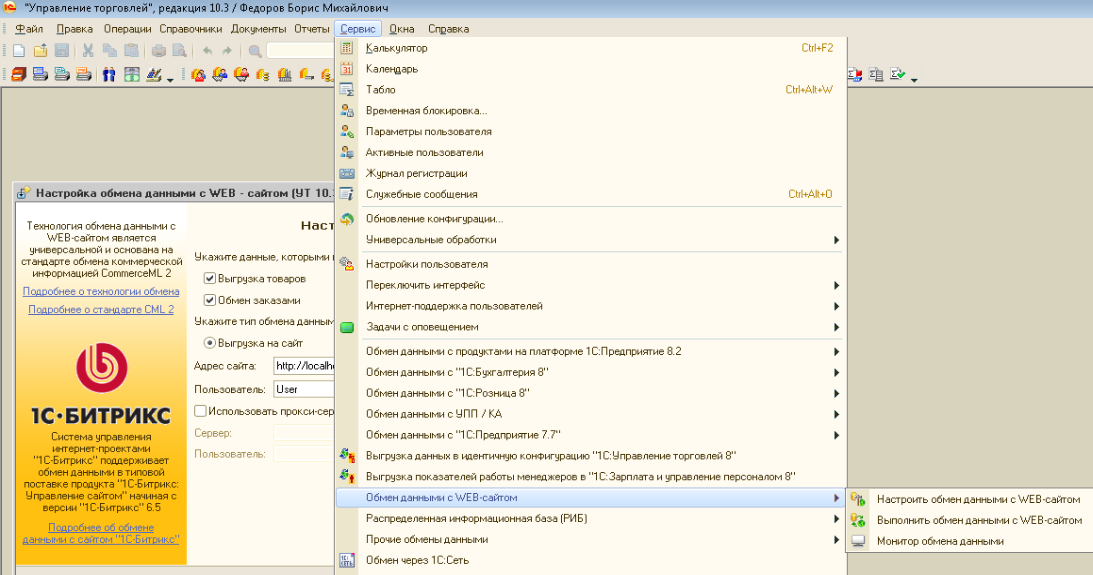
Task: Click the Журнал регистрации icon
Action: (x=347, y=173)
